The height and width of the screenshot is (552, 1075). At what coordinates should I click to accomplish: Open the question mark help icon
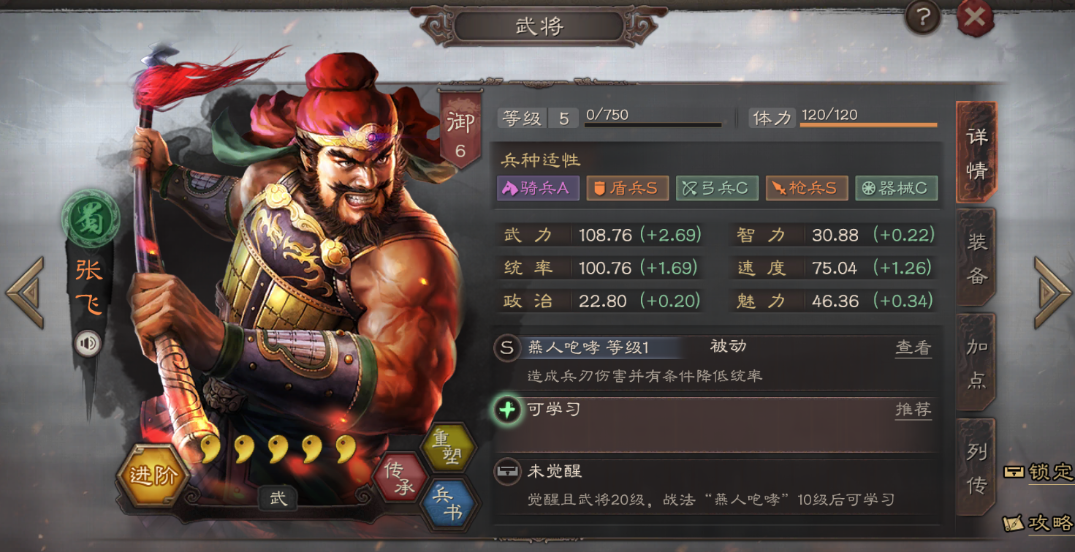point(922,18)
